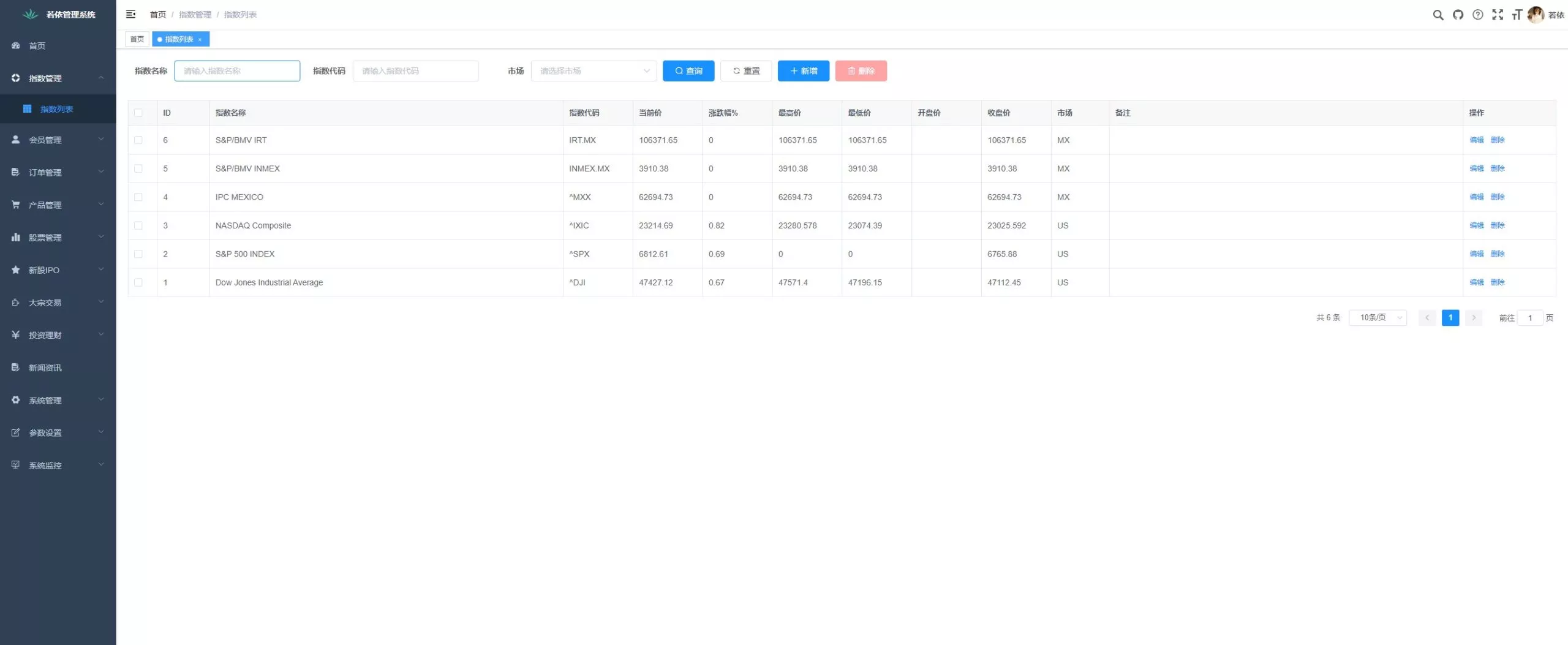Viewport: 1568px width, 645px height.
Task: Open the 市场 market dropdown
Action: click(x=593, y=71)
